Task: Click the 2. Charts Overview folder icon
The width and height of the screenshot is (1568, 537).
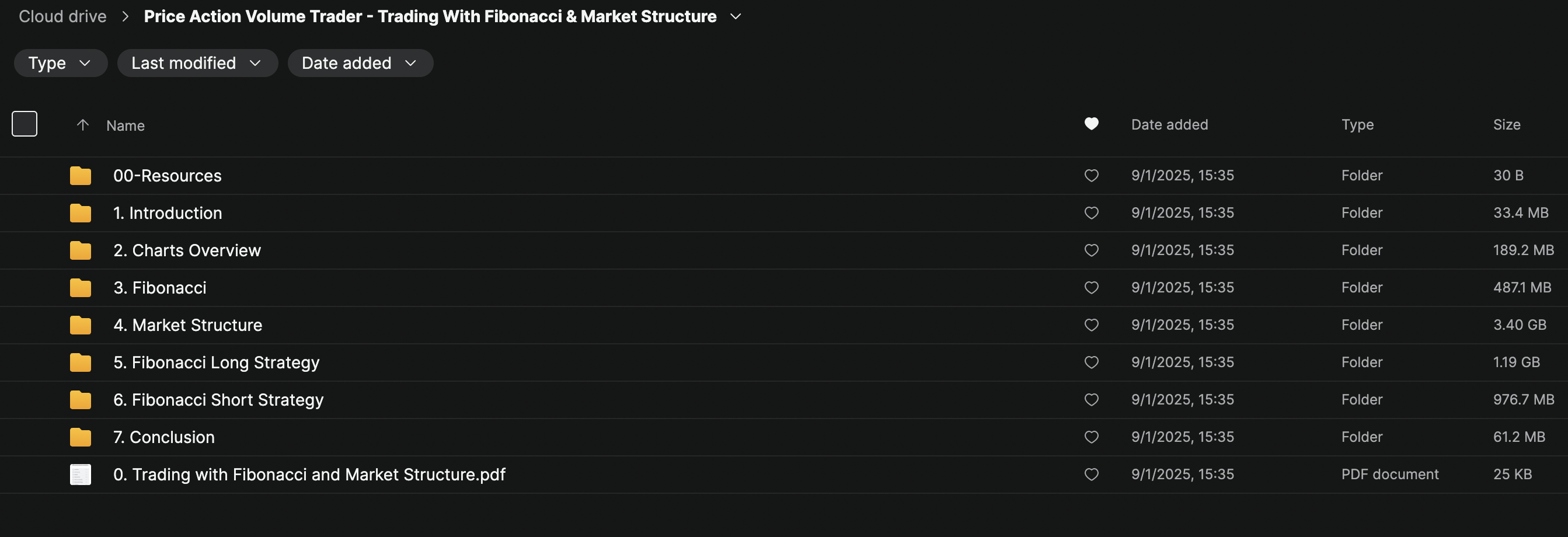Action: click(x=80, y=250)
